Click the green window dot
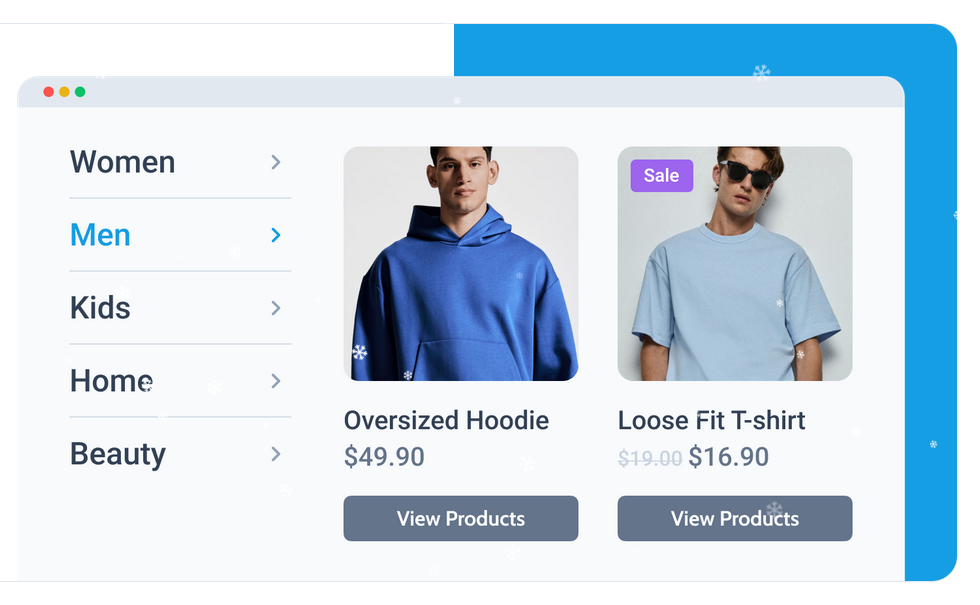The height and width of the screenshot is (605, 980). (x=80, y=92)
